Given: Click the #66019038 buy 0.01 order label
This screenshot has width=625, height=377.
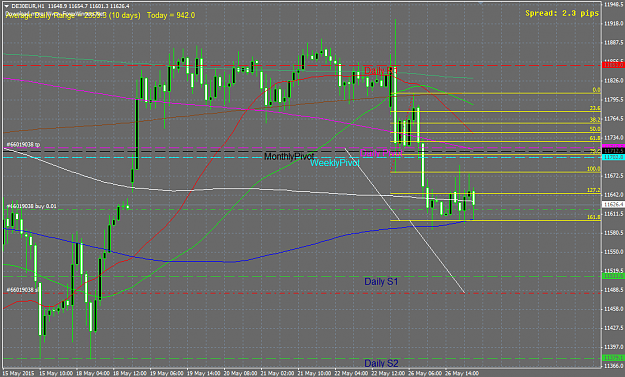Looking at the screenshot, I should click(31, 206).
